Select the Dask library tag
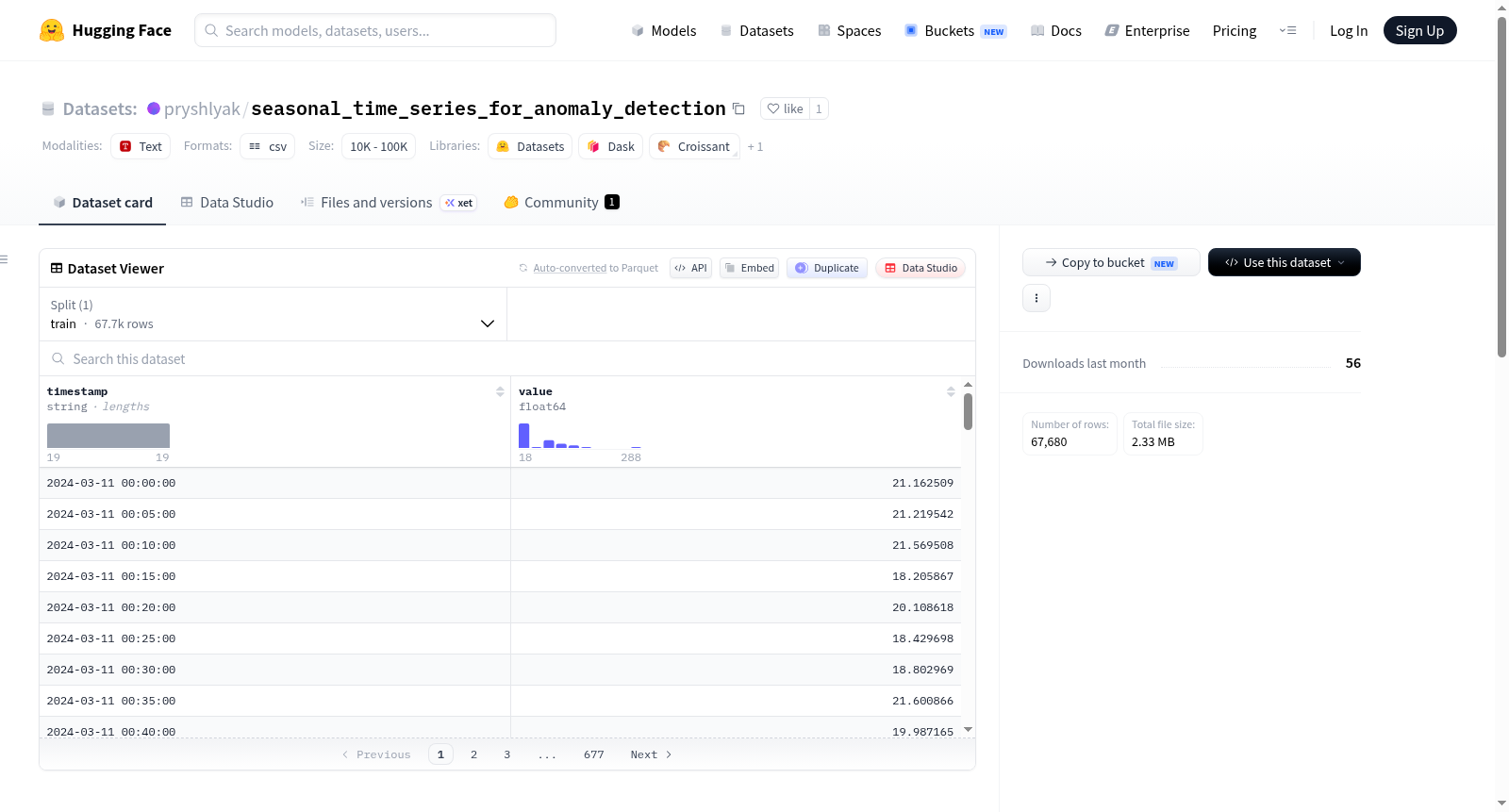 pos(611,146)
